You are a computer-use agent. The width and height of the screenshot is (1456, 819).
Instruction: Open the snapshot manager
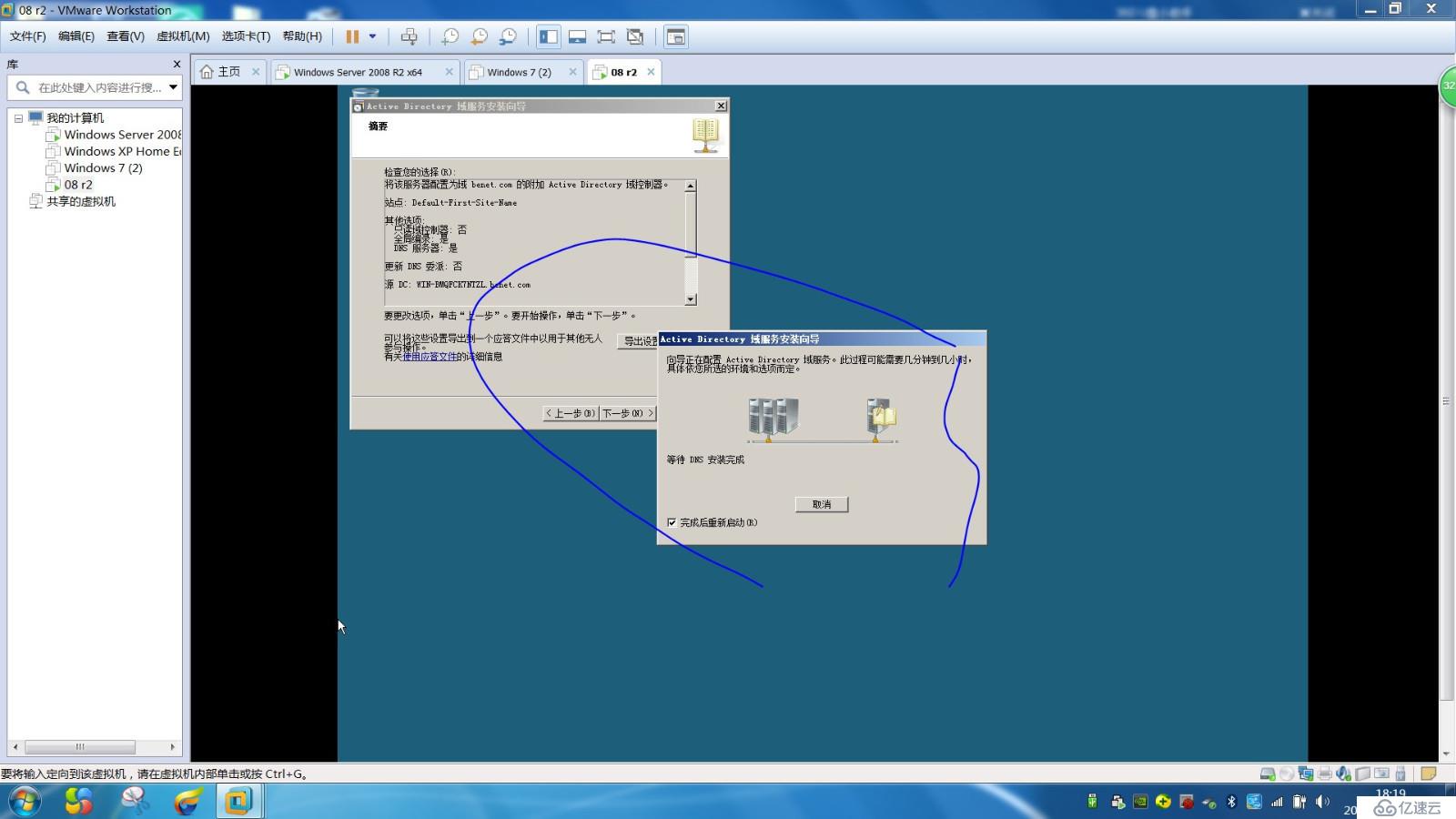click(508, 36)
